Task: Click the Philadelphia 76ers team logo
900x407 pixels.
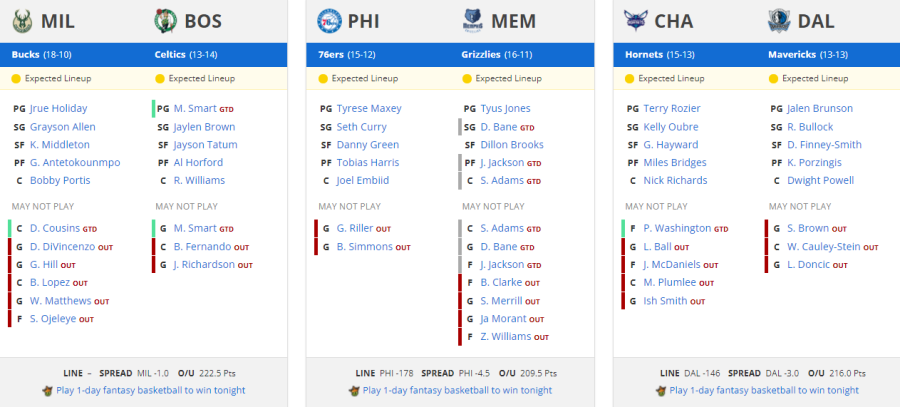Action: 329,21
